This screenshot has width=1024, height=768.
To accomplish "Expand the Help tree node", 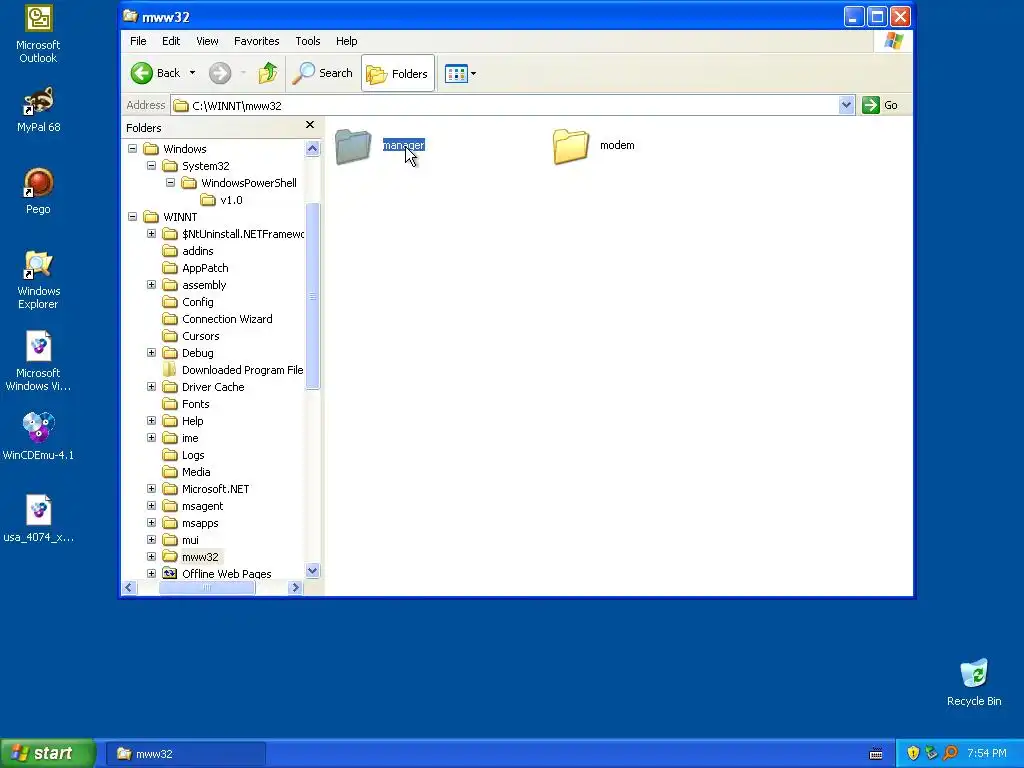I will coord(152,421).
